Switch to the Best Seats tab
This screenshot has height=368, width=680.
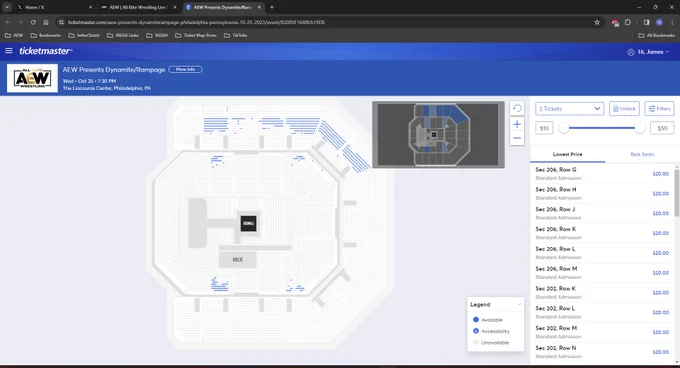(x=642, y=154)
